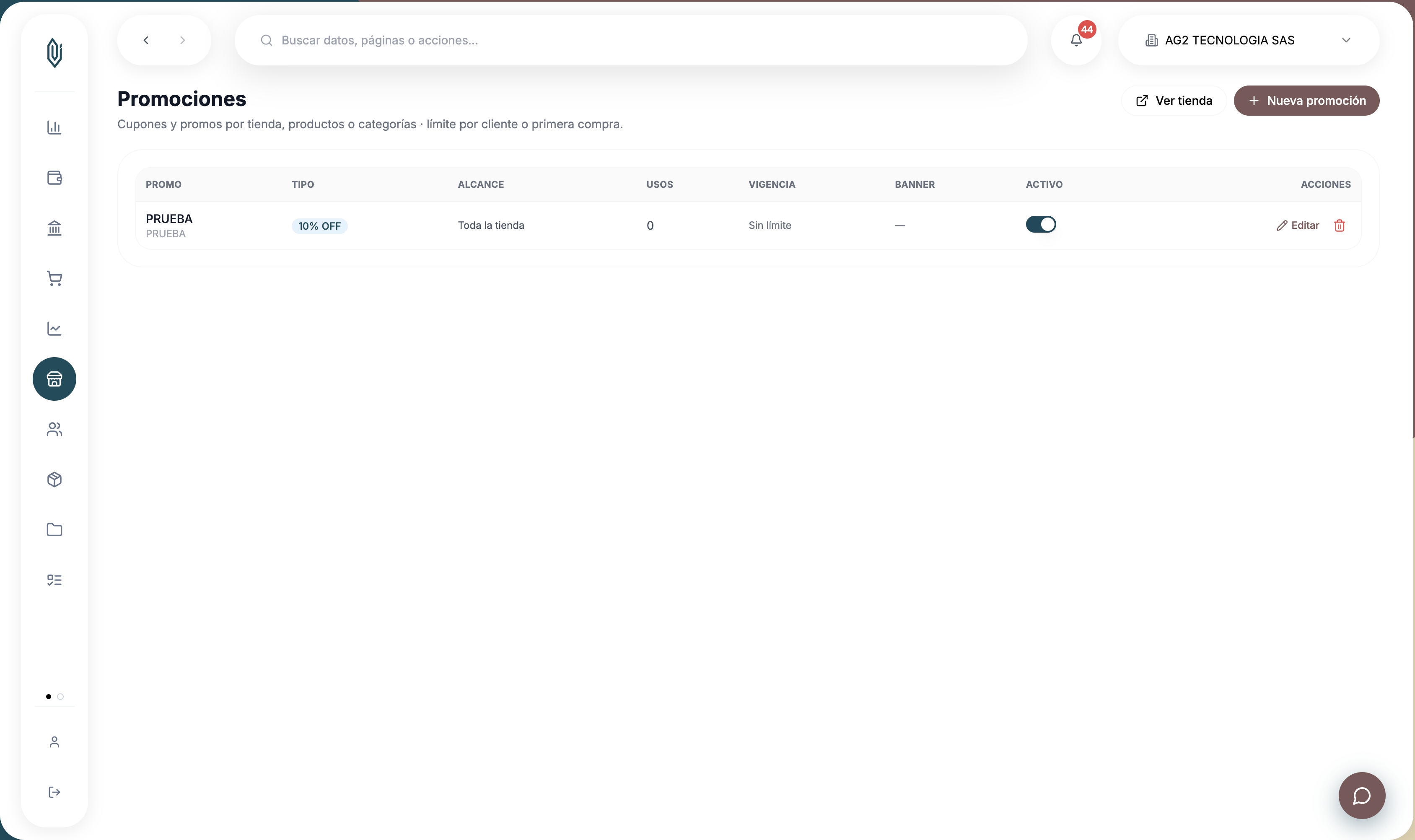Delete the PRUEBA promo with trash icon
Image resolution: width=1415 pixels, height=840 pixels.
tap(1339, 225)
